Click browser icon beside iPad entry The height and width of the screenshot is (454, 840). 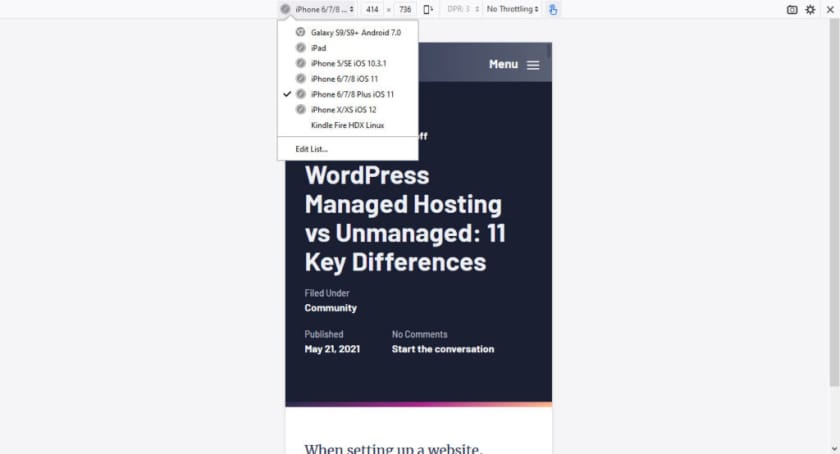click(301, 48)
